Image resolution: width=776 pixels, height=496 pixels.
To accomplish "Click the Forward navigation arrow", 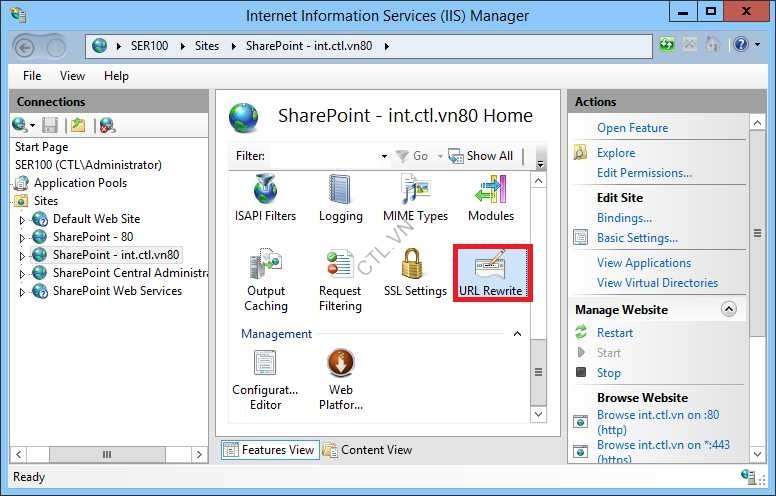I will click(55, 48).
